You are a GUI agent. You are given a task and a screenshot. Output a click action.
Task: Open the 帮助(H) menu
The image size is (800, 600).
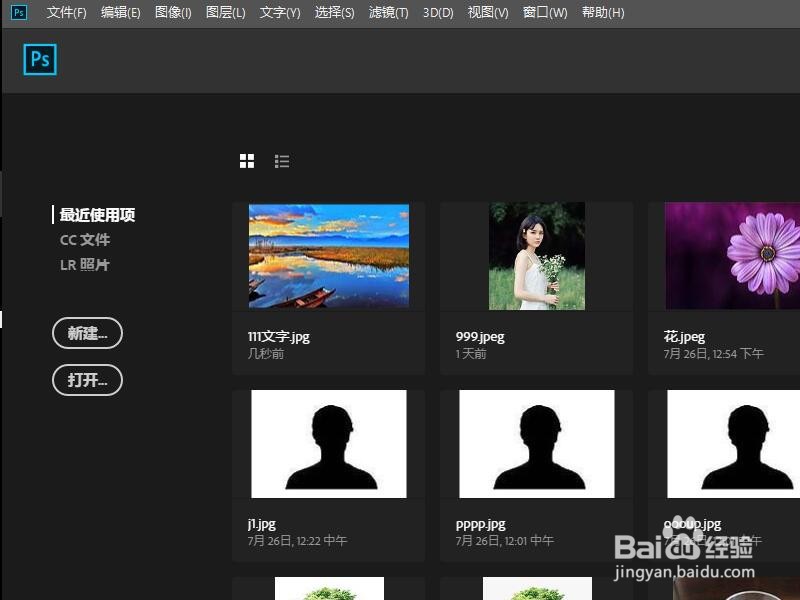click(603, 12)
